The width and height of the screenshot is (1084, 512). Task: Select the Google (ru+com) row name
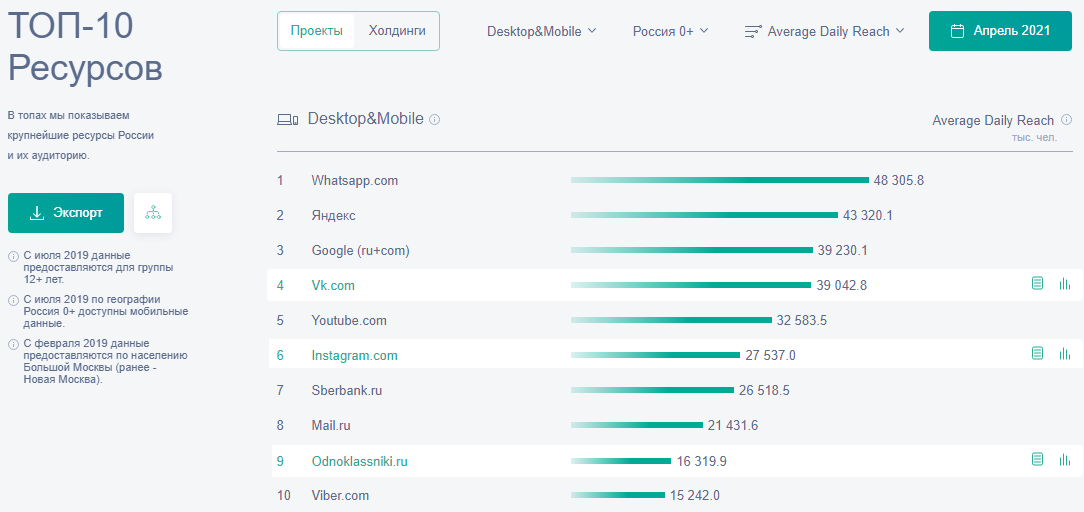(x=361, y=250)
